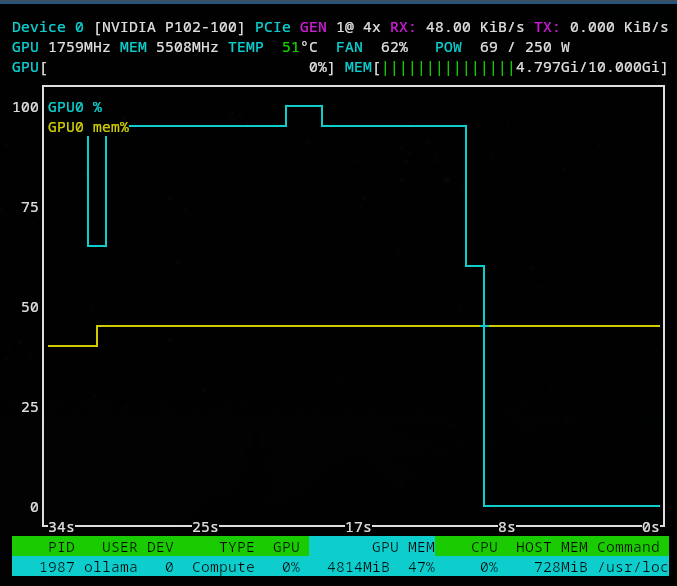Sort processes by USER column header
This screenshot has height=586, width=677.
120,547
